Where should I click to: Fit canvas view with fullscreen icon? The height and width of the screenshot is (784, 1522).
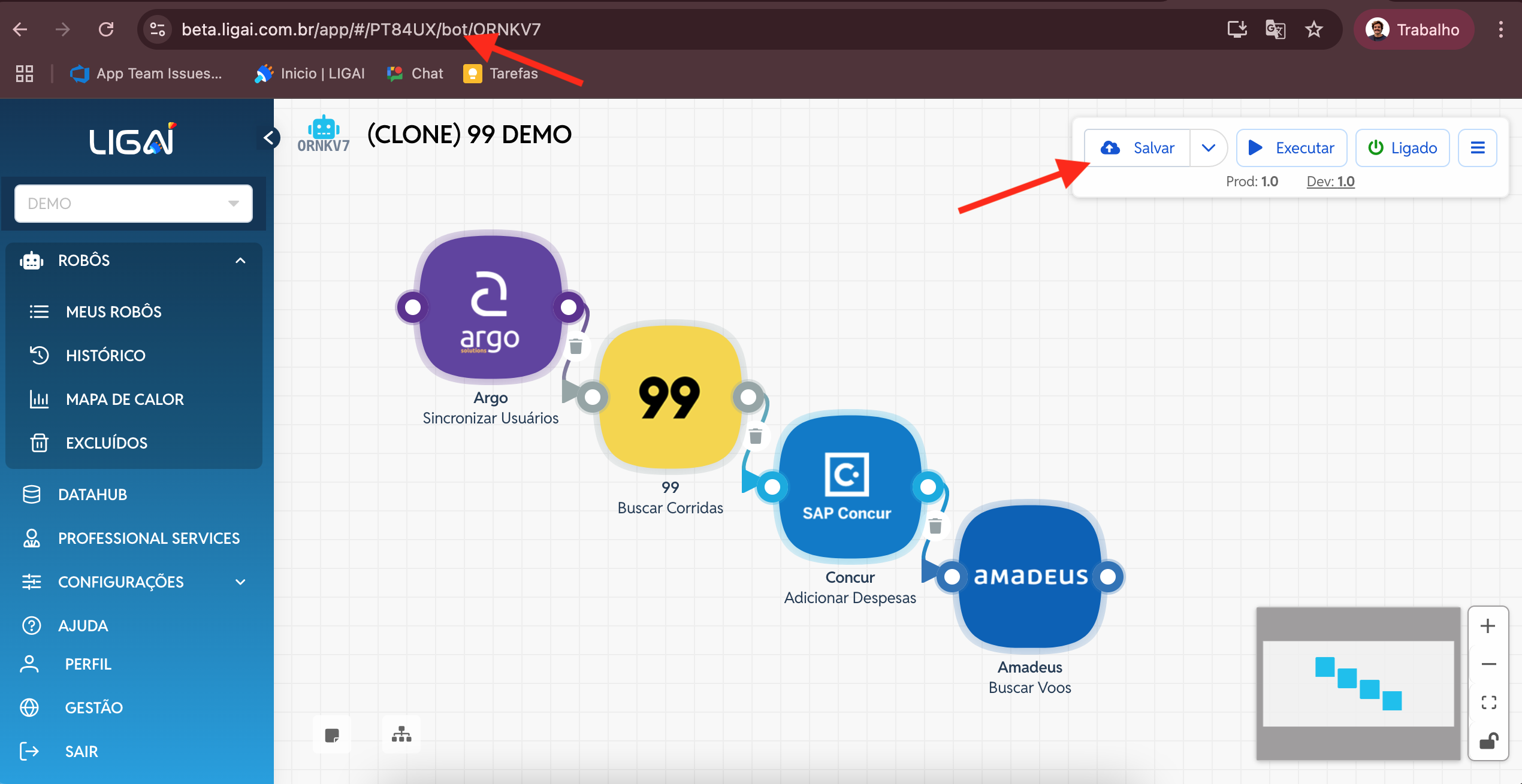(1488, 702)
